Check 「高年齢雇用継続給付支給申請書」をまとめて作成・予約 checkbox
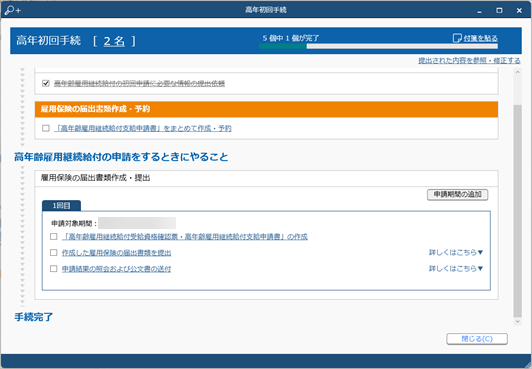 (x=46, y=128)
